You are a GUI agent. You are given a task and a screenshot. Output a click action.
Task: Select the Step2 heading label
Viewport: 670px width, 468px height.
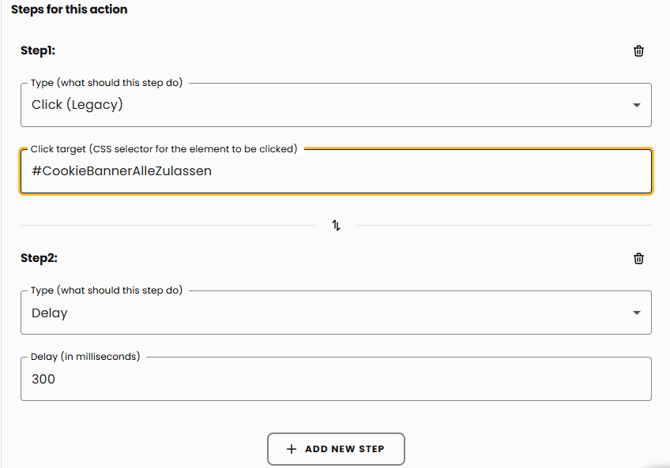pos(39,258)
